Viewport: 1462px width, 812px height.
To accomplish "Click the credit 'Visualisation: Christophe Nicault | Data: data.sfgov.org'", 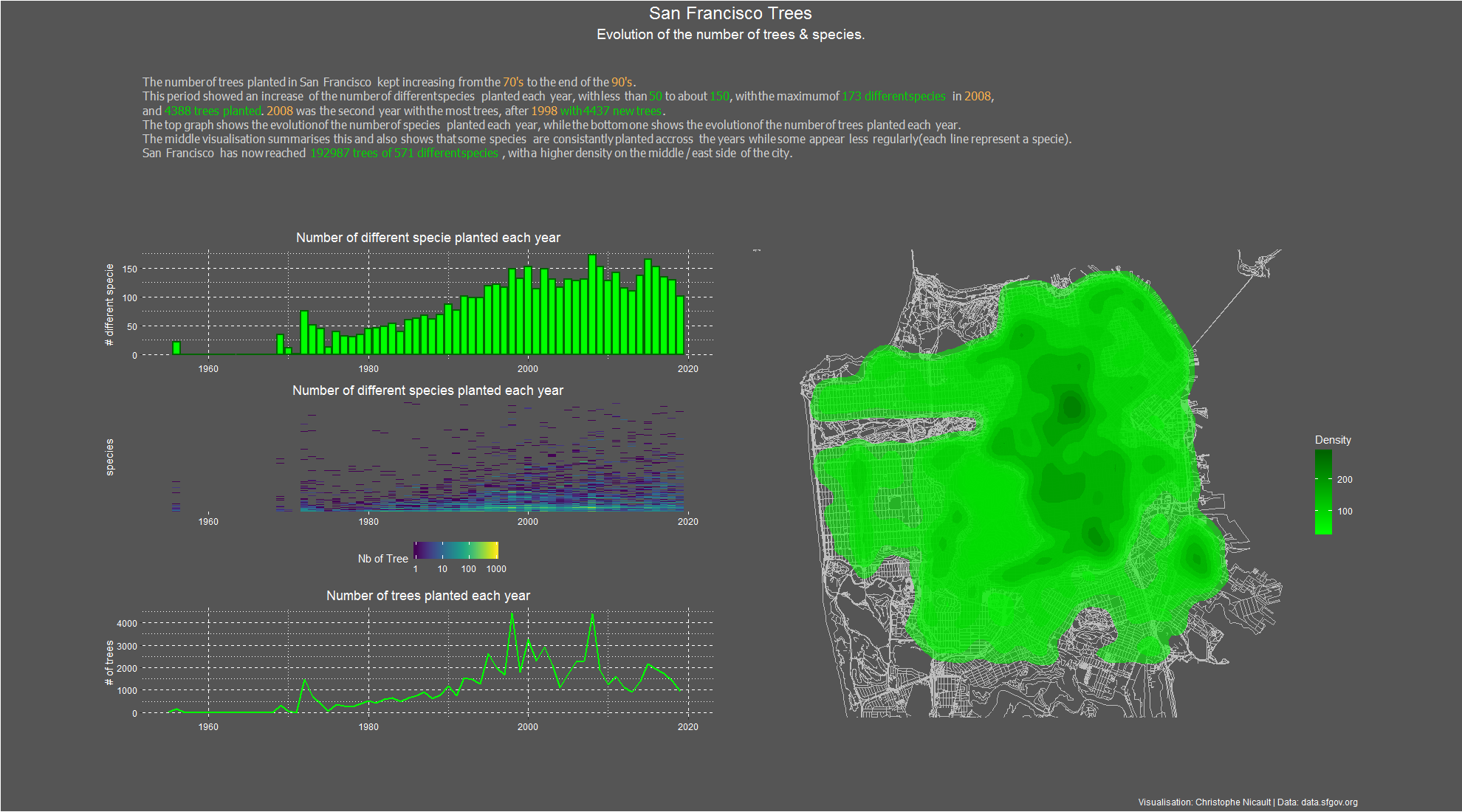I will pyautogui.click(x=1248, y=802).
